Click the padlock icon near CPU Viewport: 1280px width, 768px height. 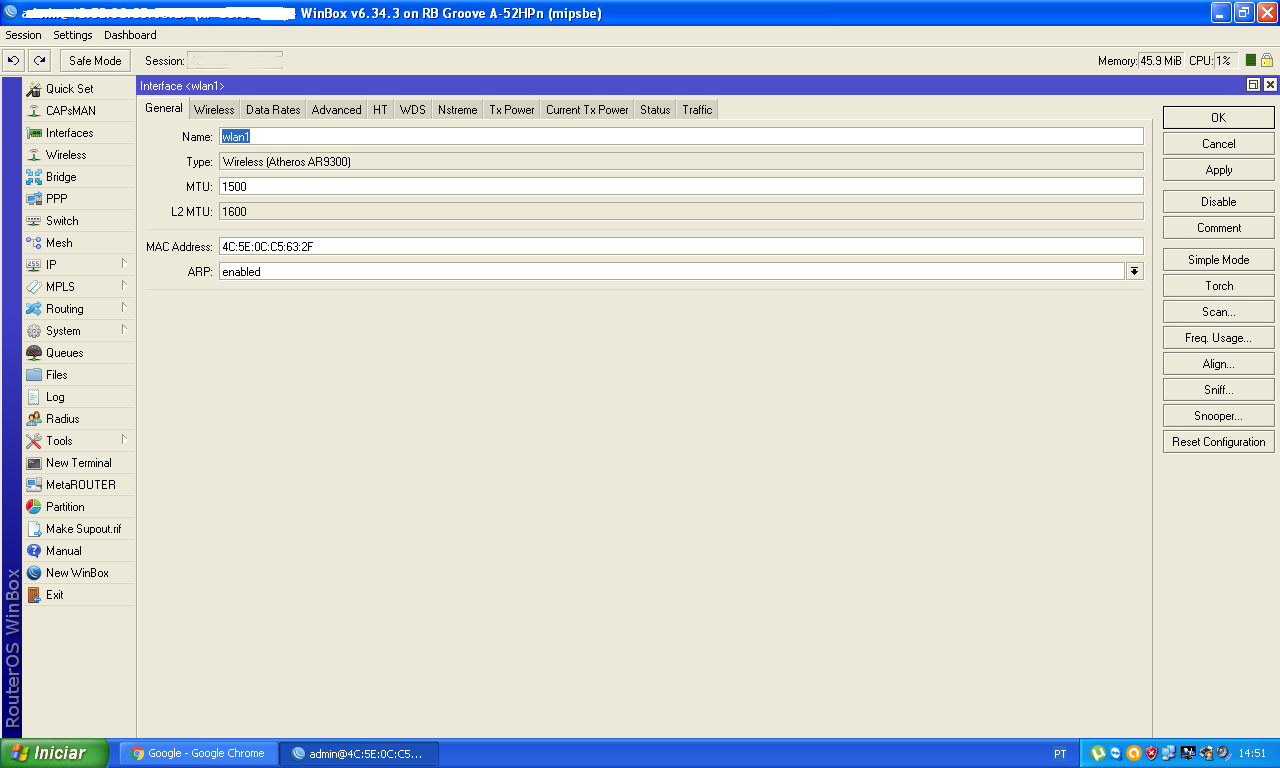click(1267, 61)
